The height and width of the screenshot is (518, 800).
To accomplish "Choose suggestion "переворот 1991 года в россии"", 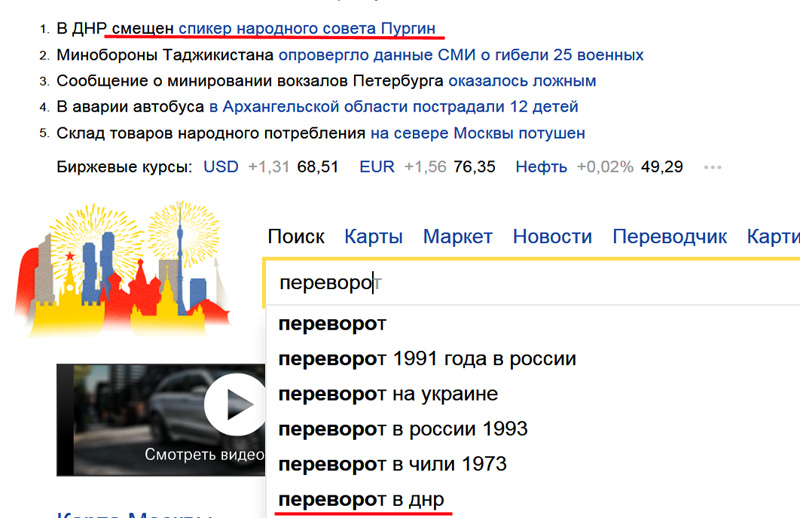I will click(427, 358).
